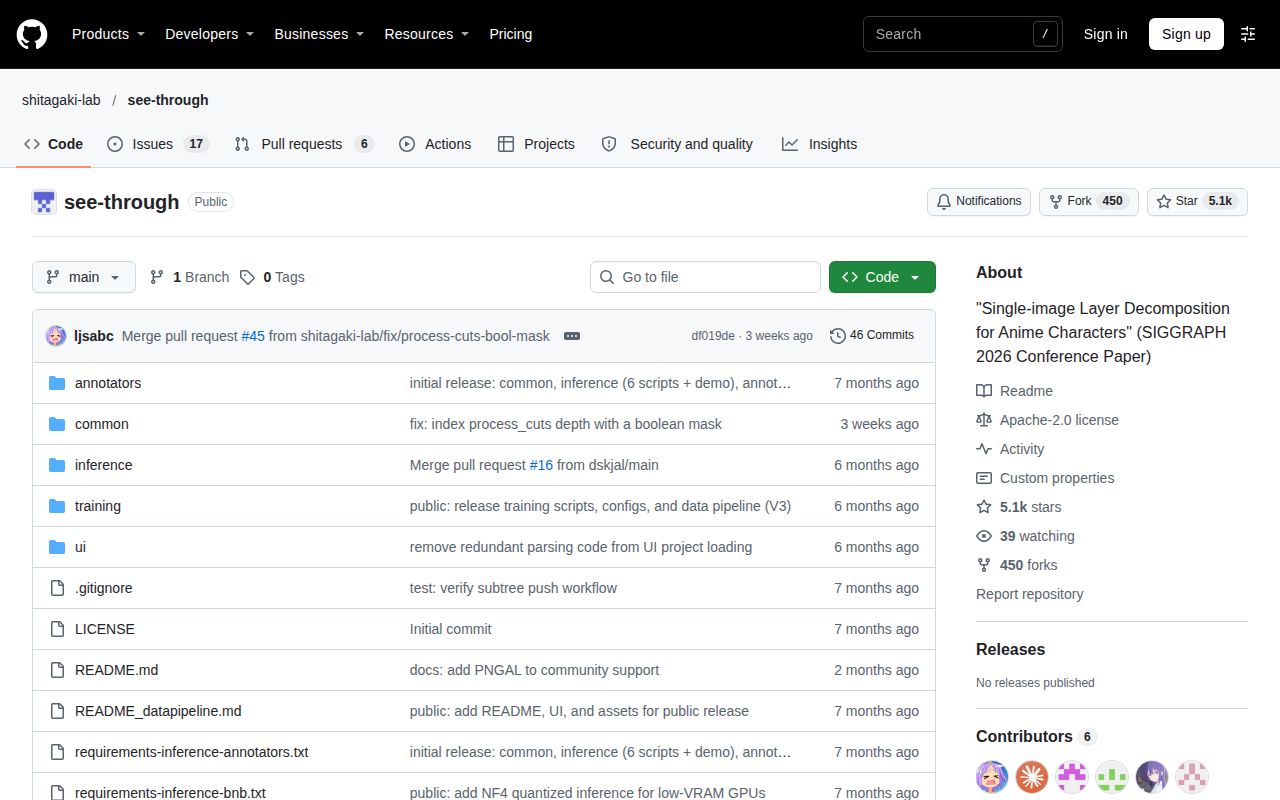Open the Pricing link
The image size is (1280, 800).
point(510,34)
